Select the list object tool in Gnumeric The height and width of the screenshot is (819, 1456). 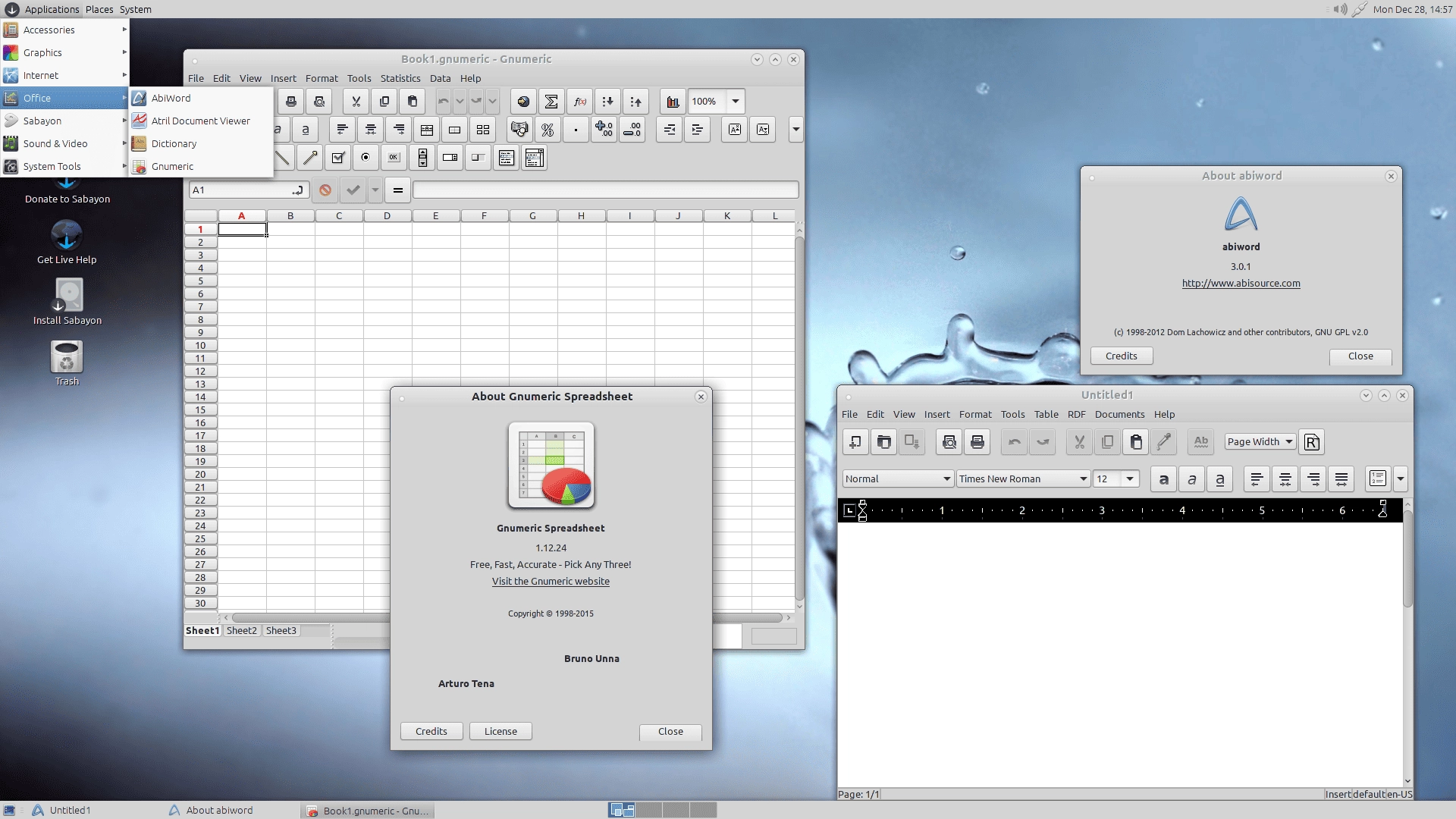click(x=507, y=158)
